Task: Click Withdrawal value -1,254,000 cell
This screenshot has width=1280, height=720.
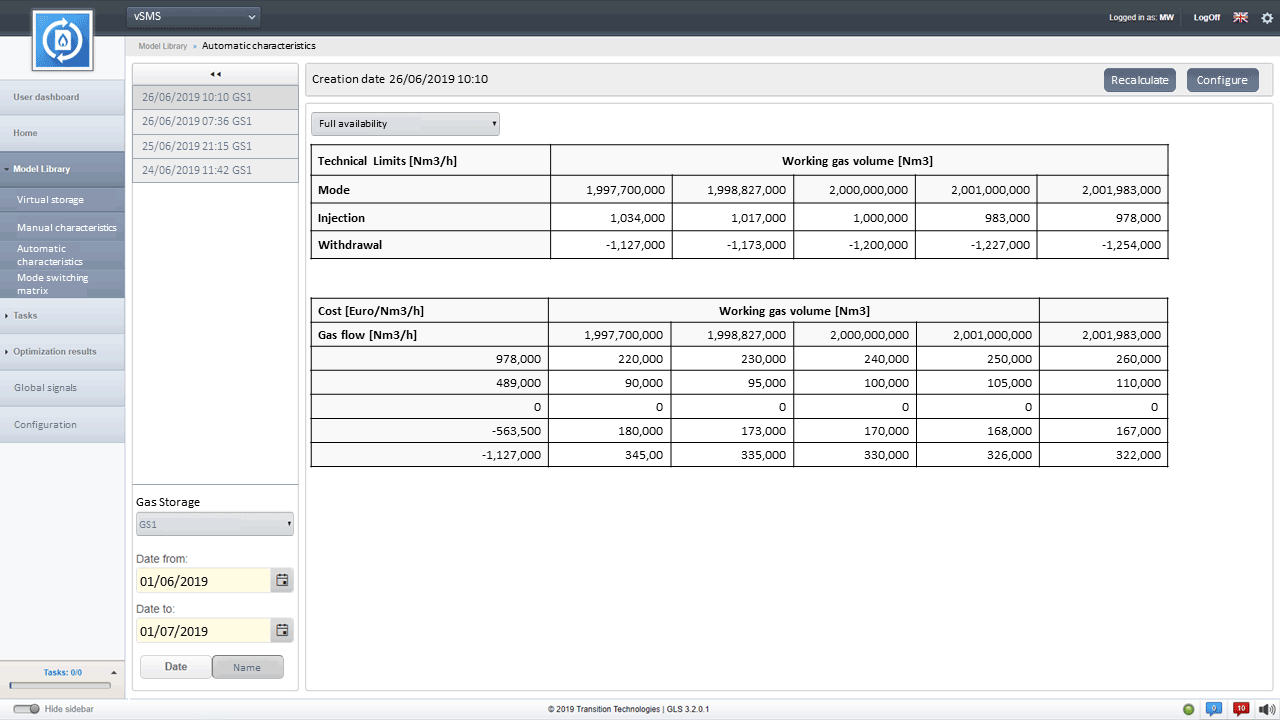Action: click(x=1102, y=245)
